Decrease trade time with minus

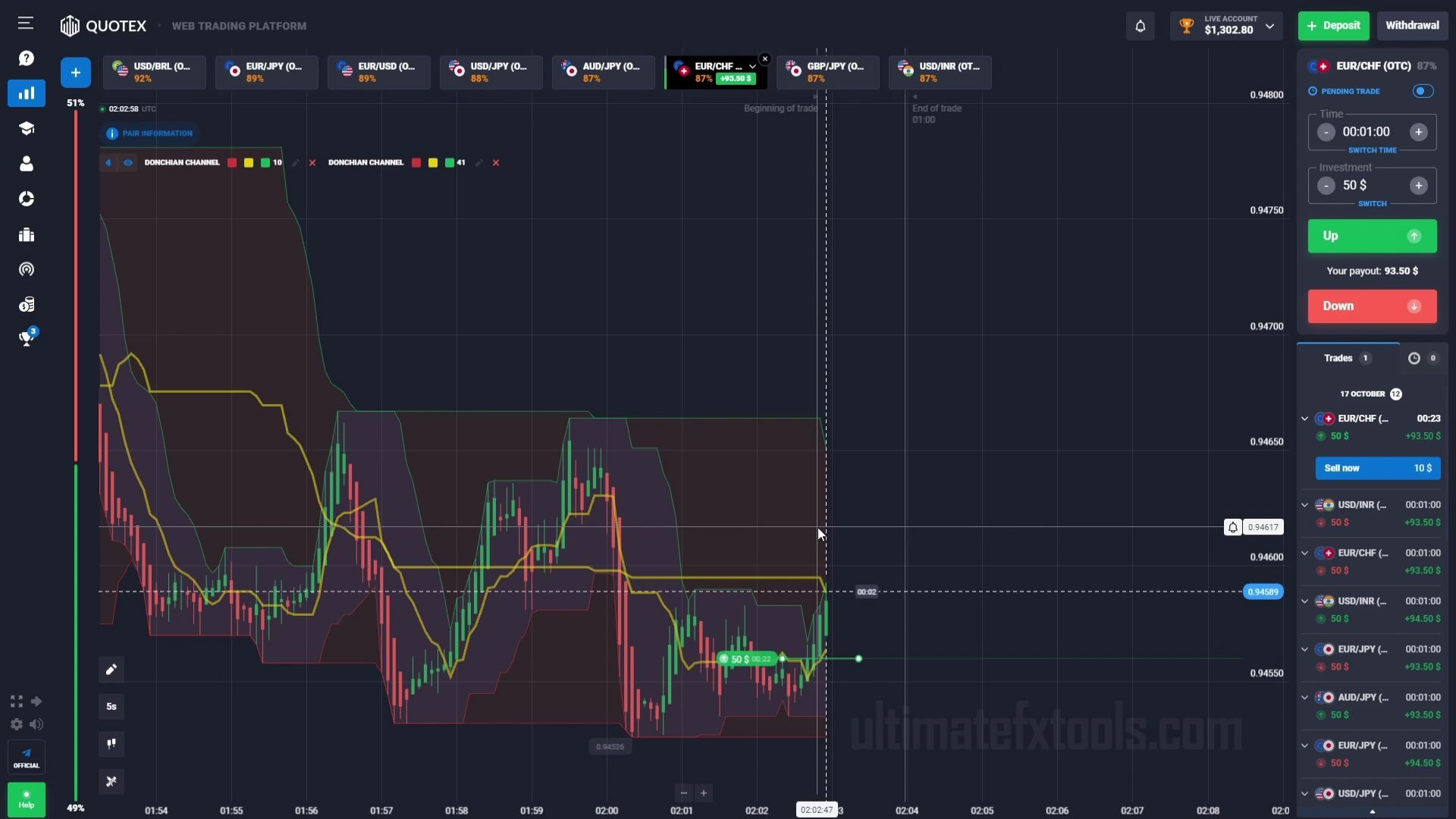(1326, 132)
